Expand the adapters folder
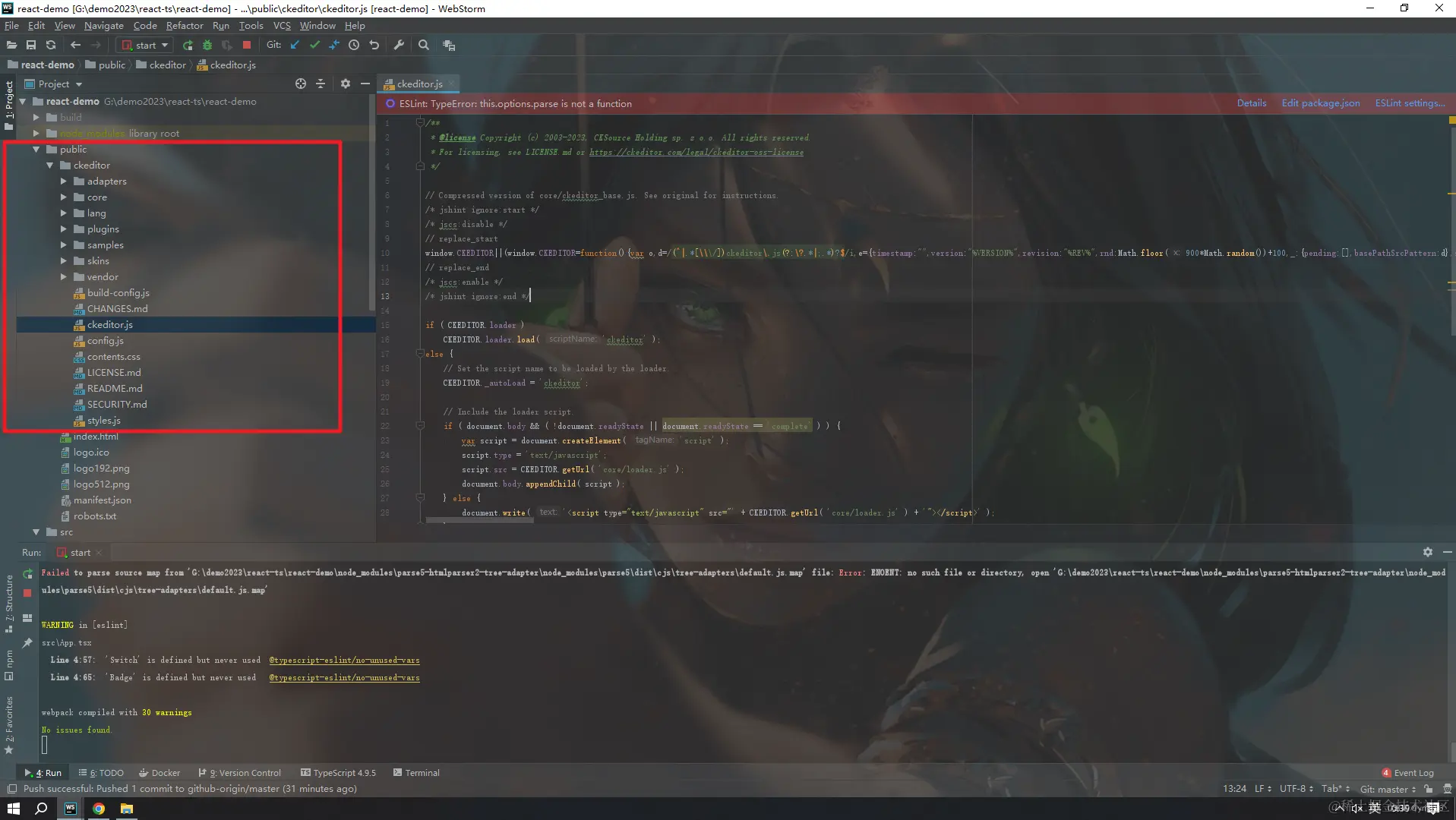1456x820 pixels. coord(64,181)
